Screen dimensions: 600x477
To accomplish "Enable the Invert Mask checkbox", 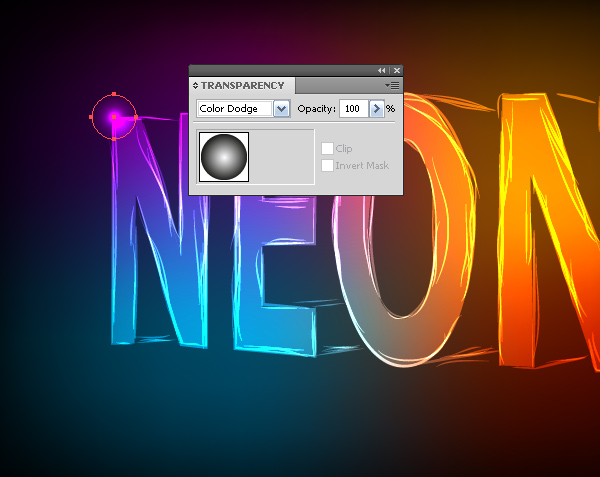I will [x=327, y=166].
